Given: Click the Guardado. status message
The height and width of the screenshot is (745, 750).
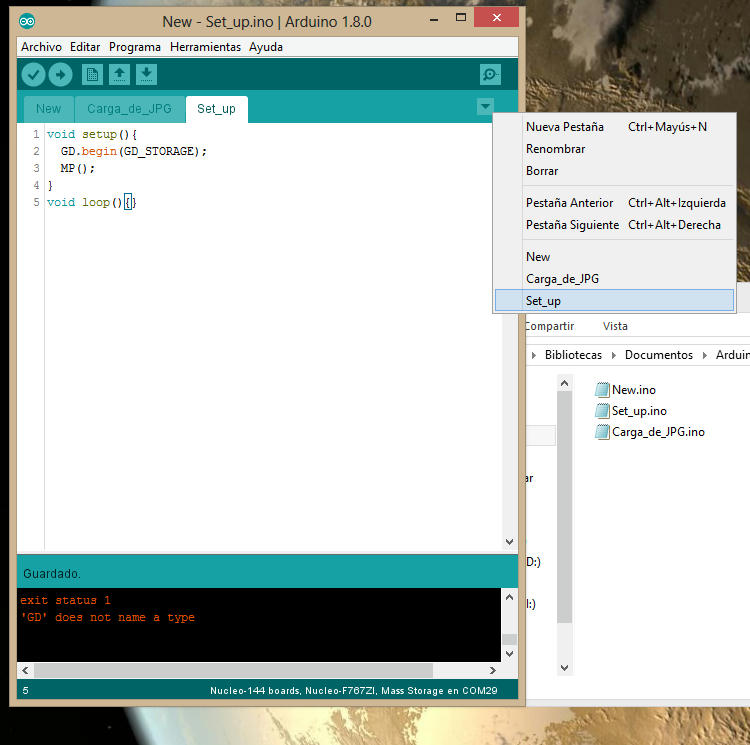Looking at the screenshot, I should point(52,573).
